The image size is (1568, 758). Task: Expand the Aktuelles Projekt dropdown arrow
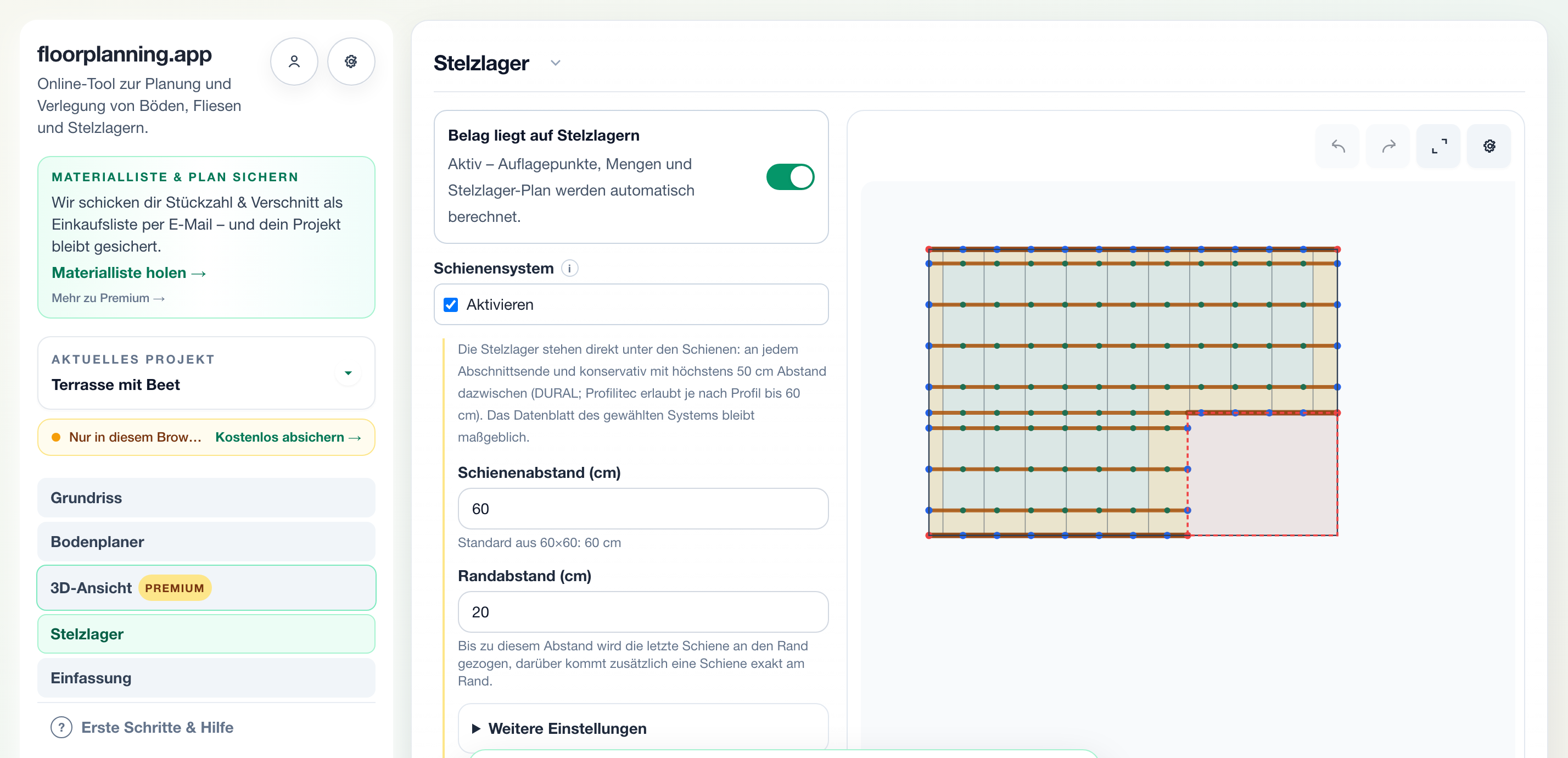click(348, 372)
